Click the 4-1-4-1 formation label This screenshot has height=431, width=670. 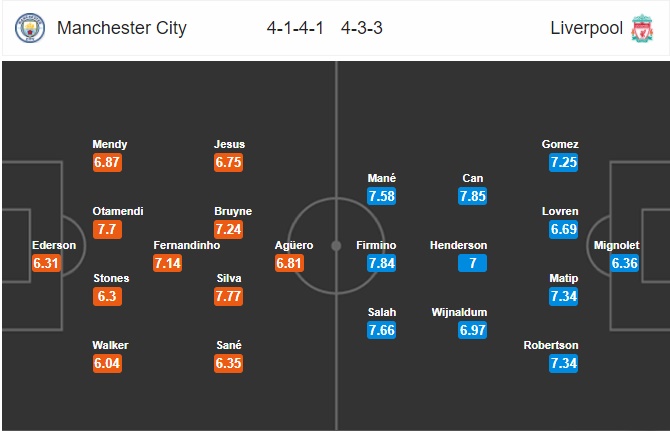click(x=297, y=28)
